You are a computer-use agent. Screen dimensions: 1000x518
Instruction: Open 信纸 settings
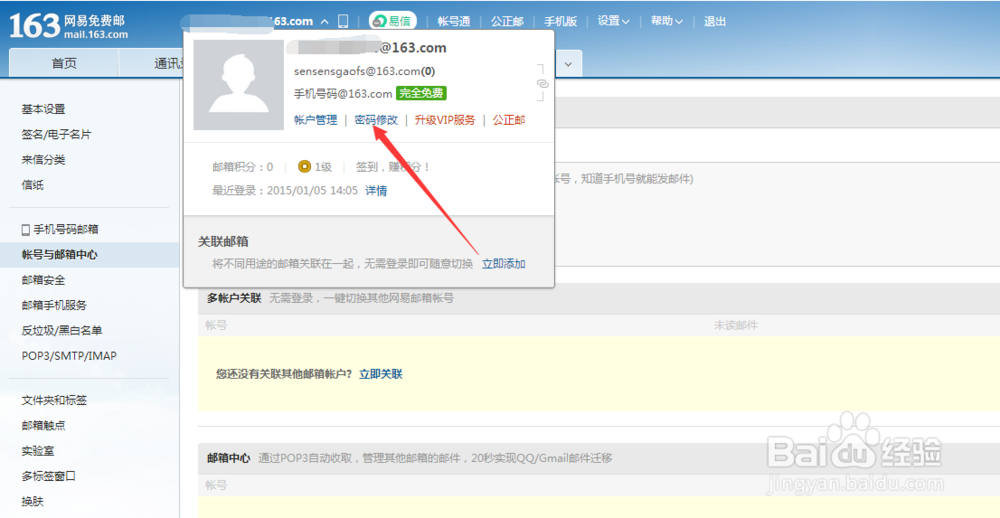33,185
